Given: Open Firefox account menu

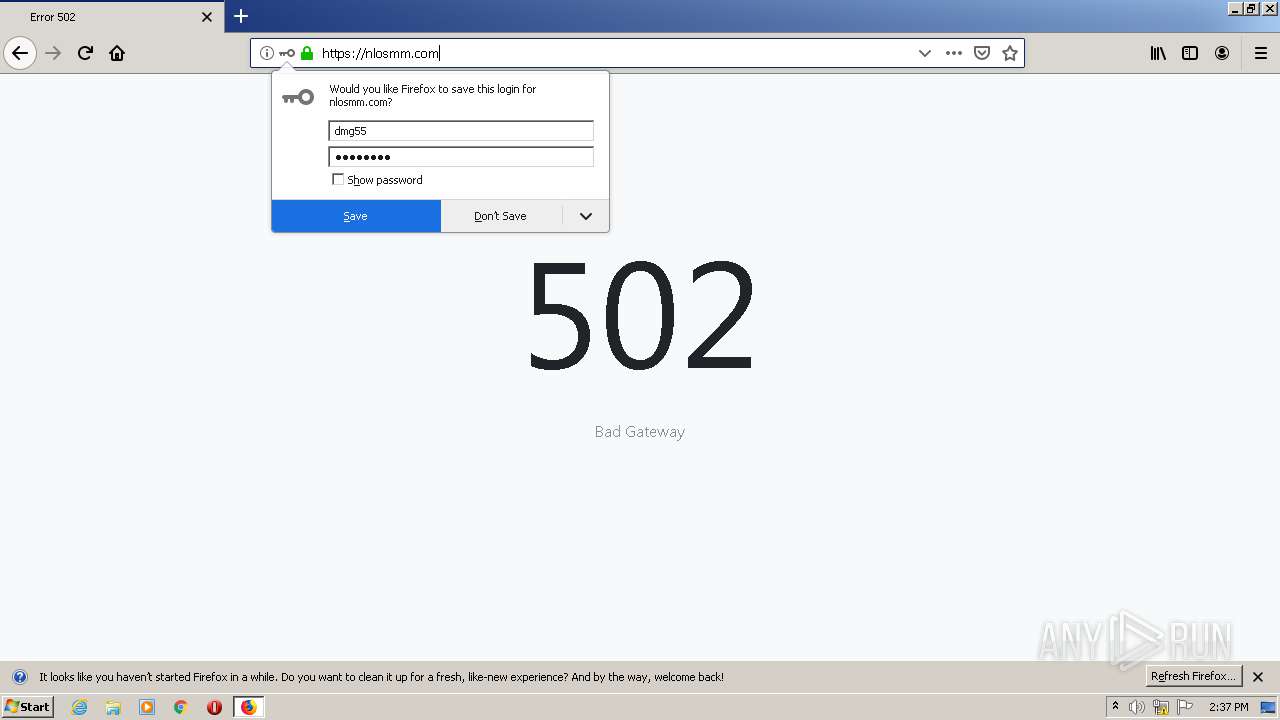Looking at the screenshot, I should tap(1222, 53).
